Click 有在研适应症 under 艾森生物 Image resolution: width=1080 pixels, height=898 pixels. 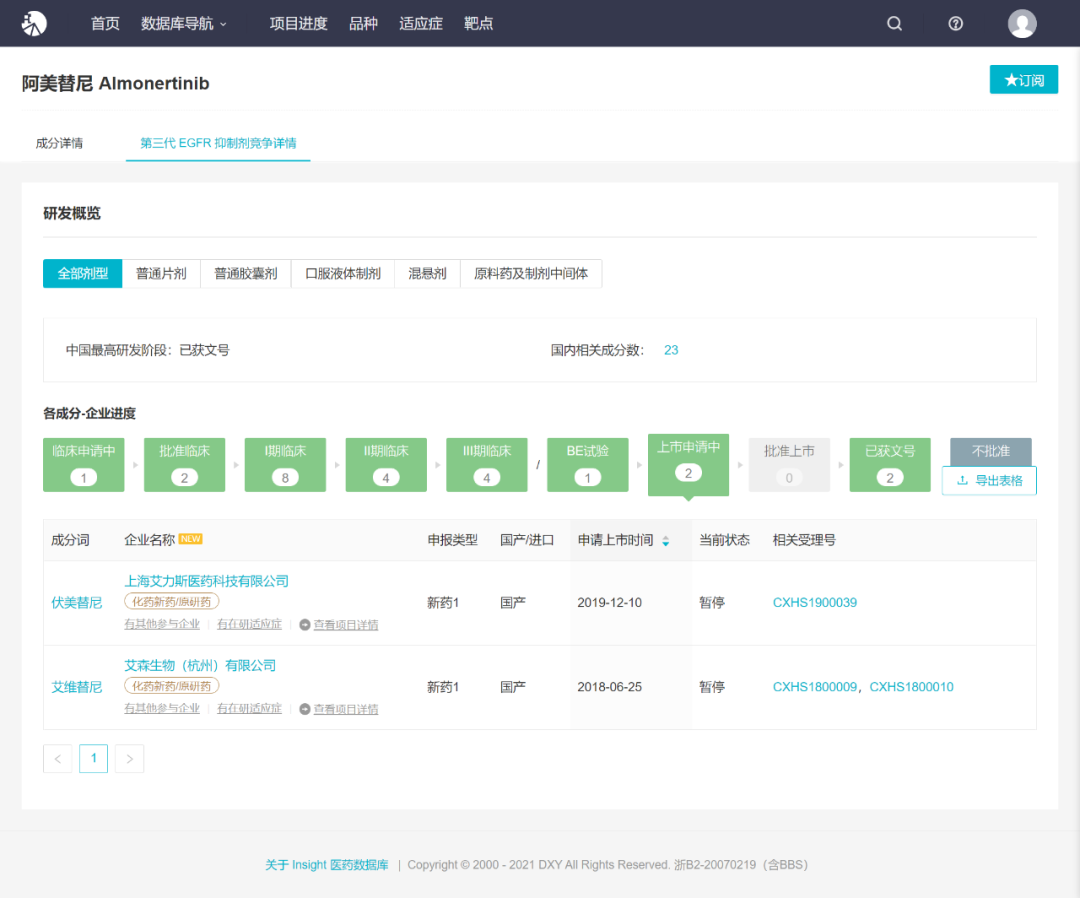(x=249, y=709)
